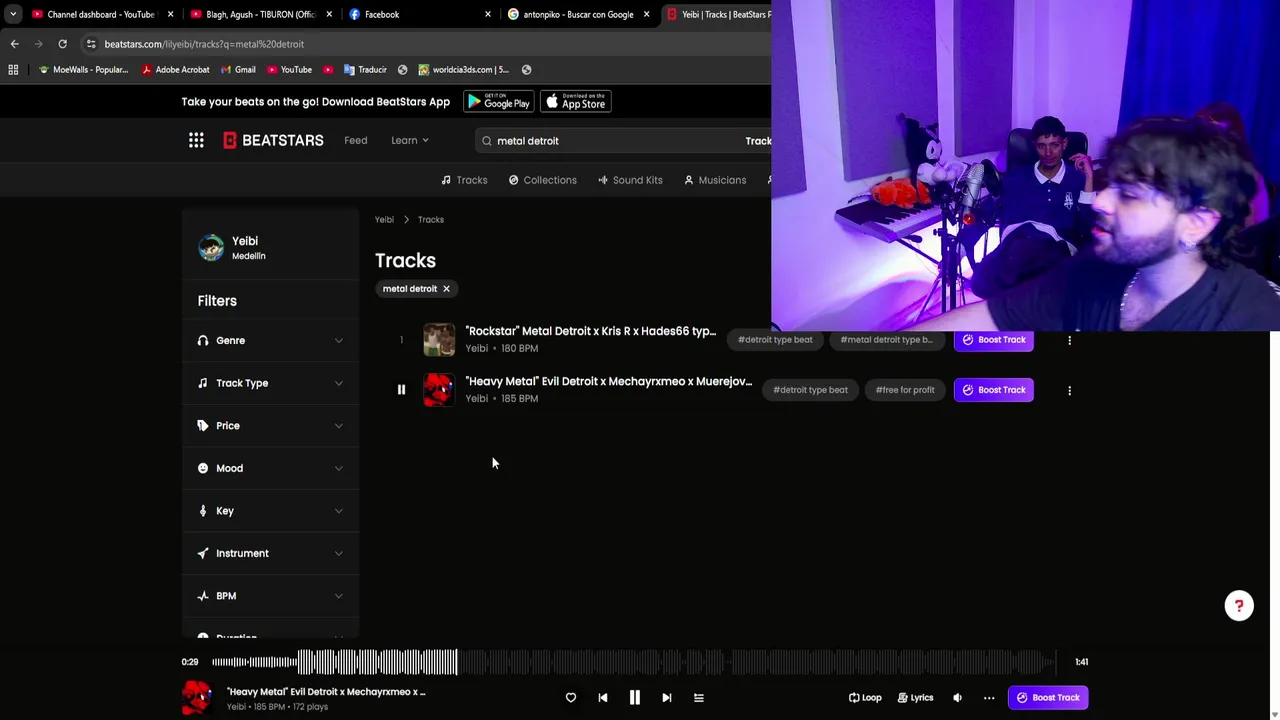
Task: Open the browser tab search dropdown
Action: pos(12,14)
